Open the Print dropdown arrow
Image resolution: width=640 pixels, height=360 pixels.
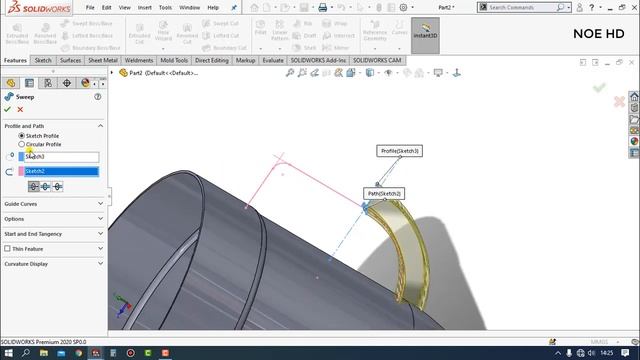(x=331, y=7)
